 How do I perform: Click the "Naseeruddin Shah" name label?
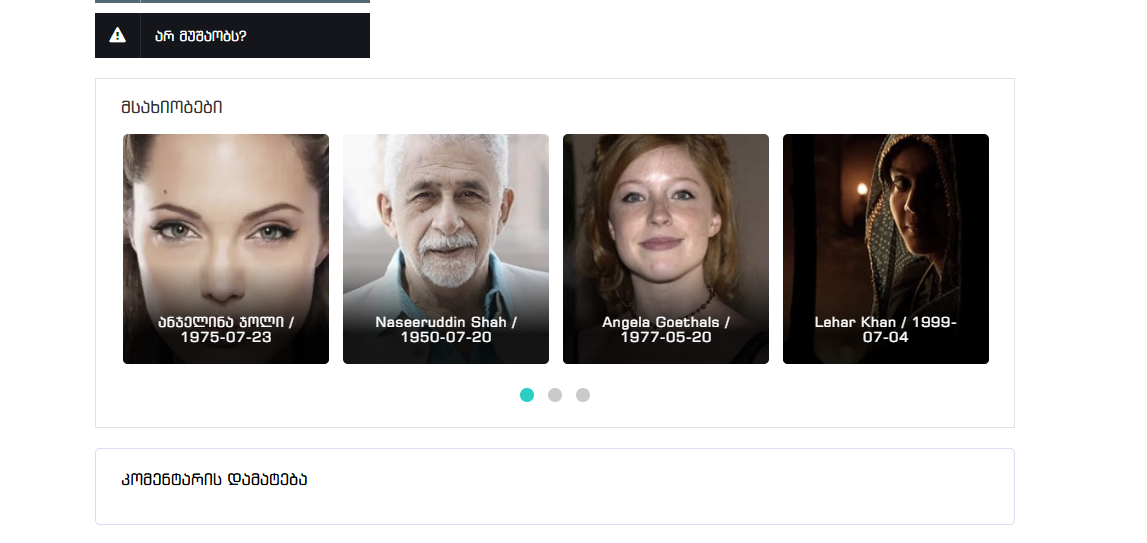[x=440, y=322]
